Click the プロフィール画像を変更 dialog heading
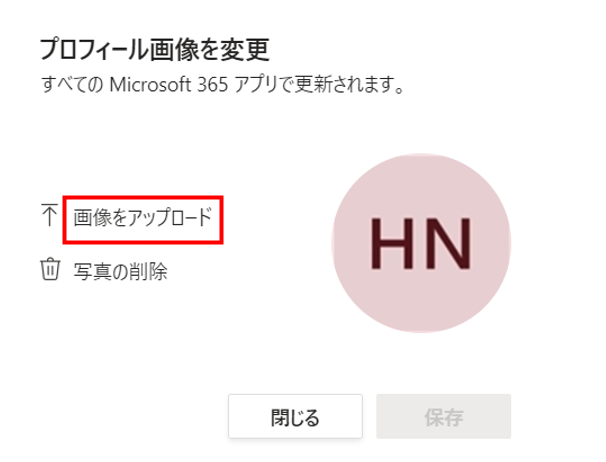The width and height of the screenshot is (606, 462). pos(155,50)
